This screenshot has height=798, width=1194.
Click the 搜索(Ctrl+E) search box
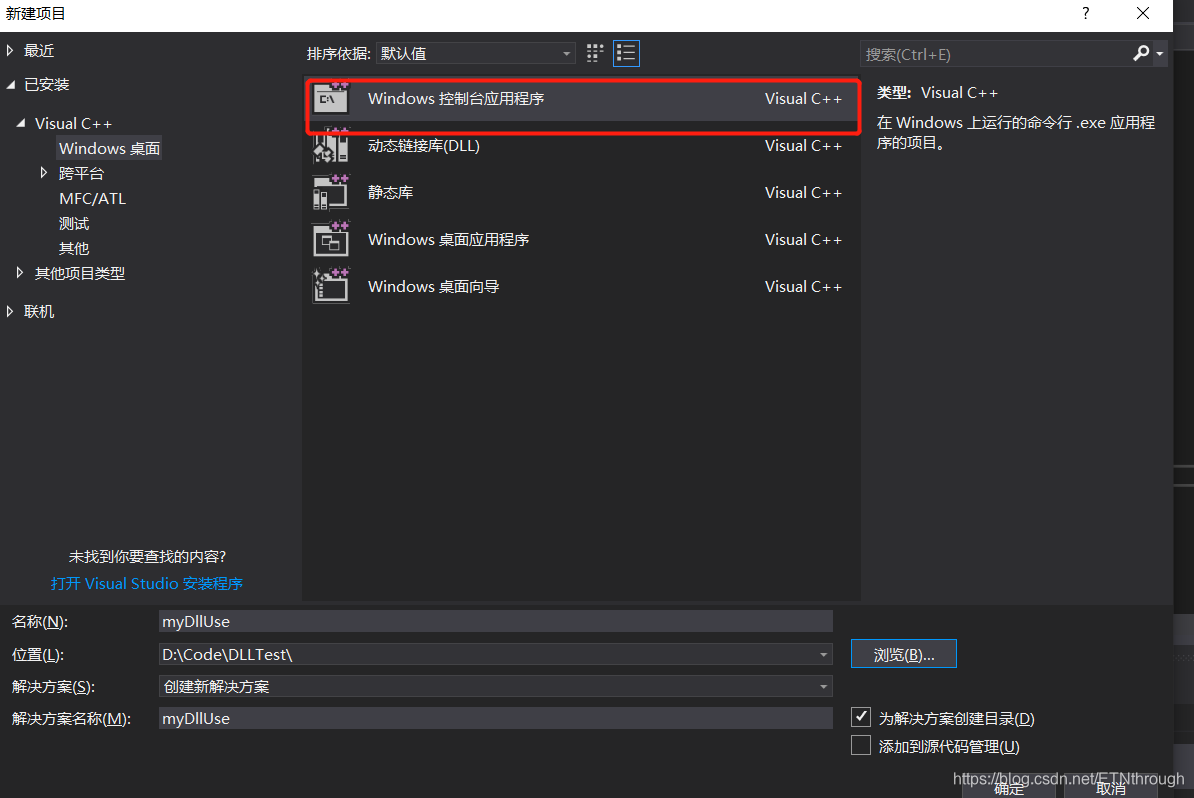point(995,54)
